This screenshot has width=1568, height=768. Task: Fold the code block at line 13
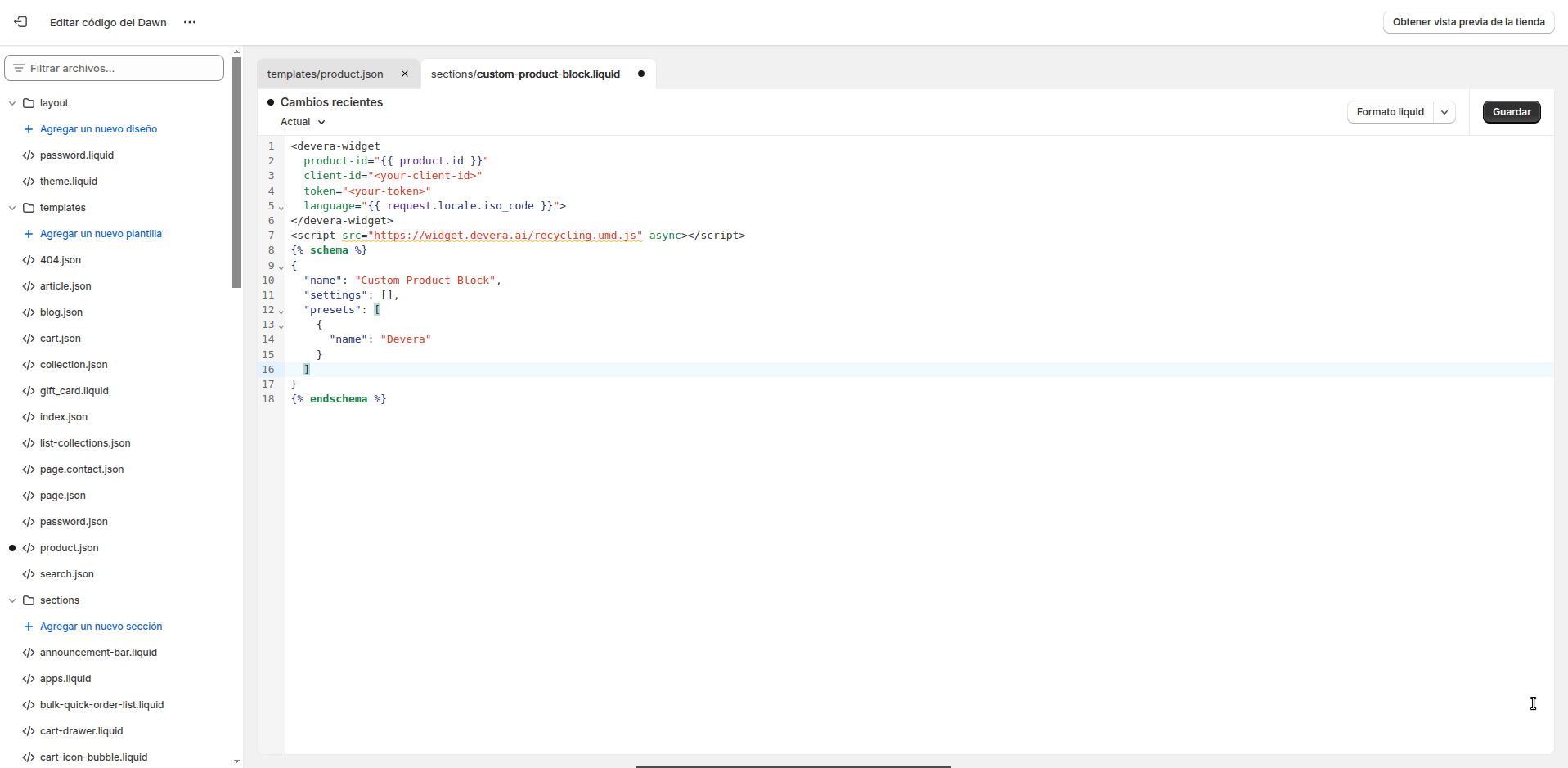coord(281,326)
